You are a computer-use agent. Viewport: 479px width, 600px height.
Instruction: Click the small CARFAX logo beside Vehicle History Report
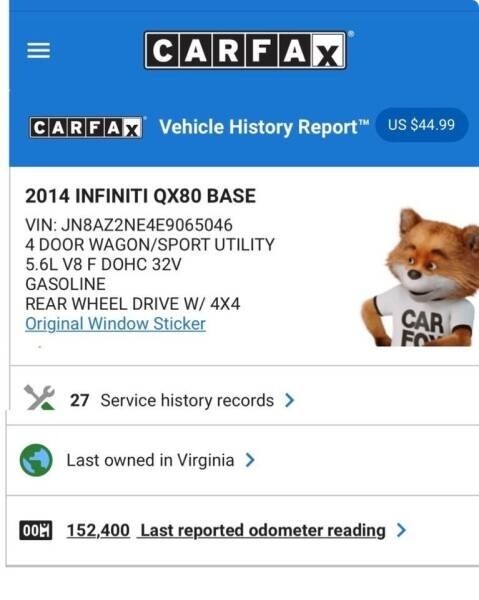click(86, 127)
